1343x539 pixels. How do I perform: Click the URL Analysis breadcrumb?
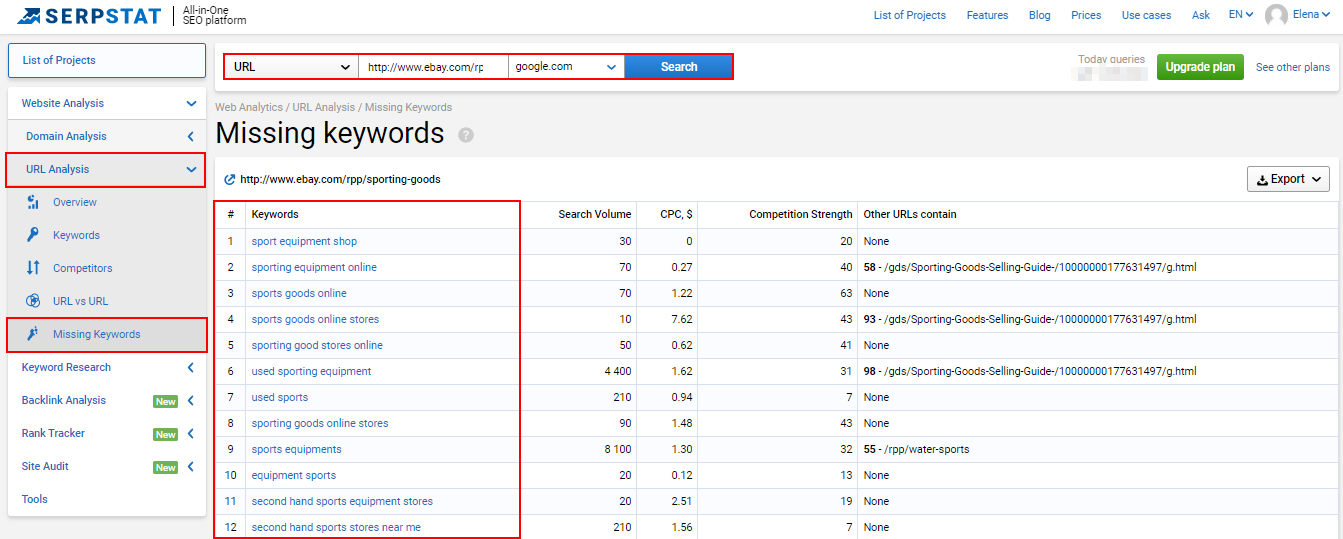(323, 107)
